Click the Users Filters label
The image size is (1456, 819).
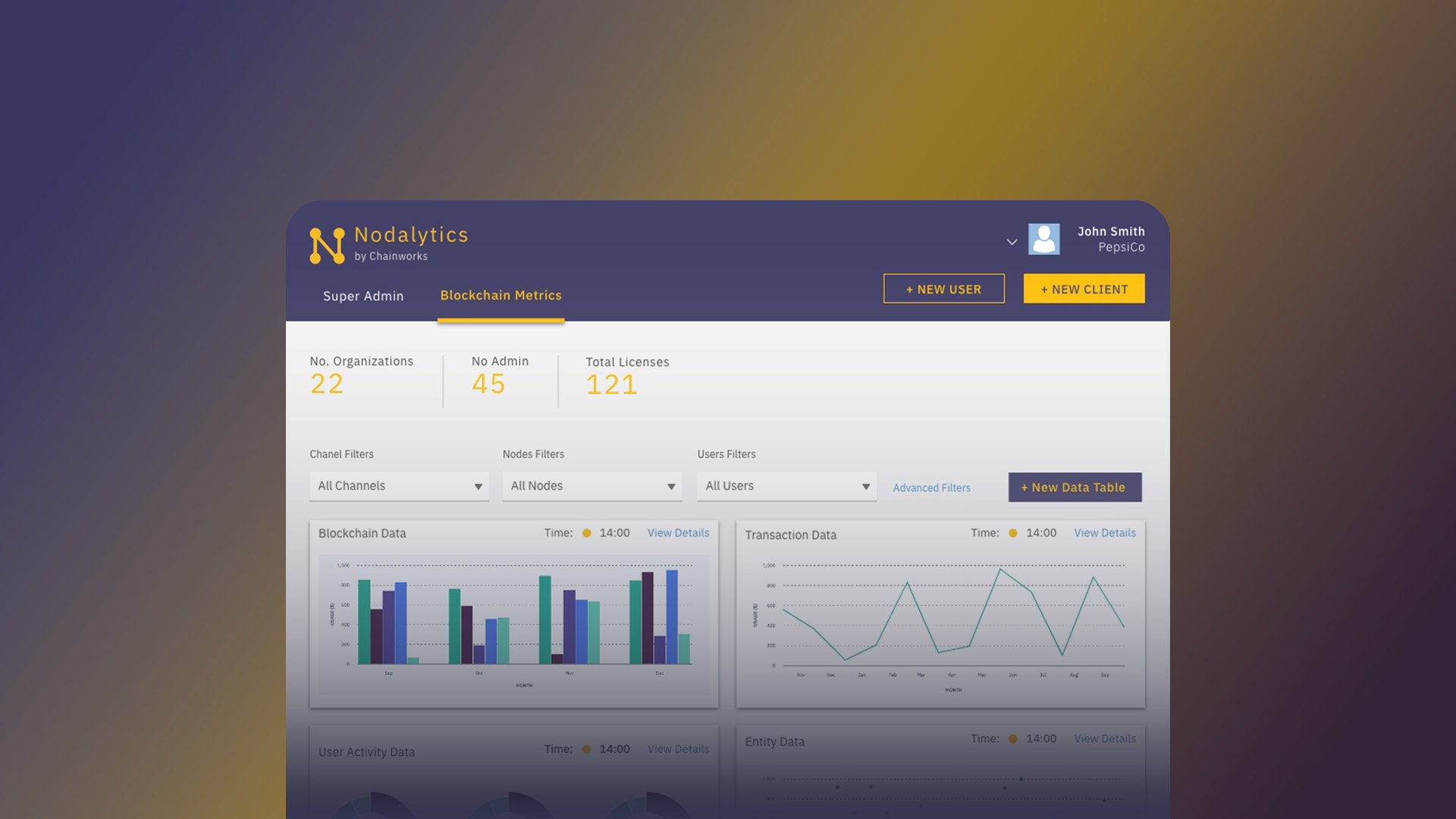(726, 454)
